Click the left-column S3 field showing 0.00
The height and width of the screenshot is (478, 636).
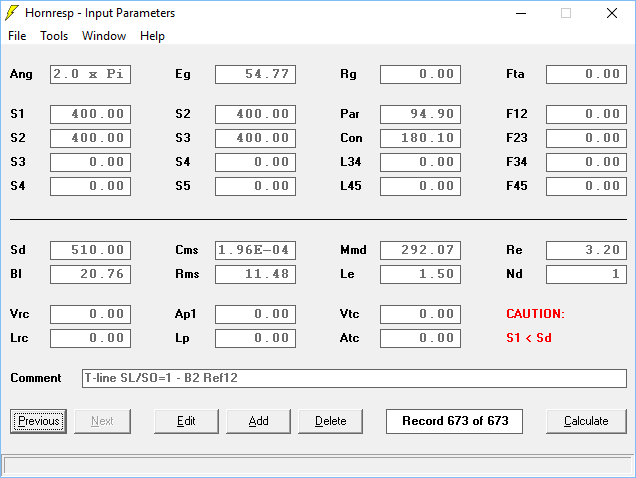tap(90, 162)
